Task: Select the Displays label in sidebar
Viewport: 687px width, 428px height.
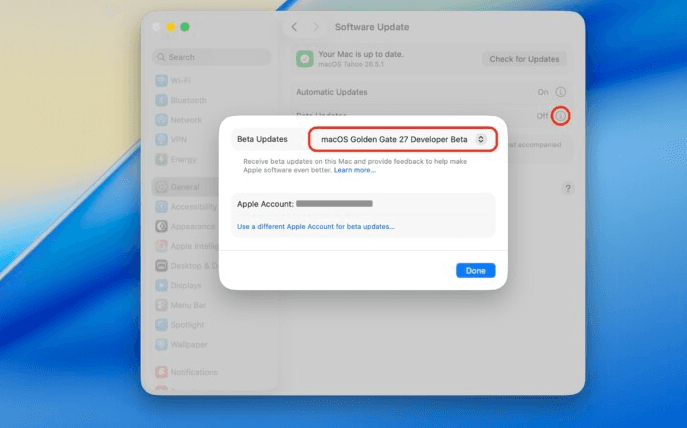Action: point(186,286)
